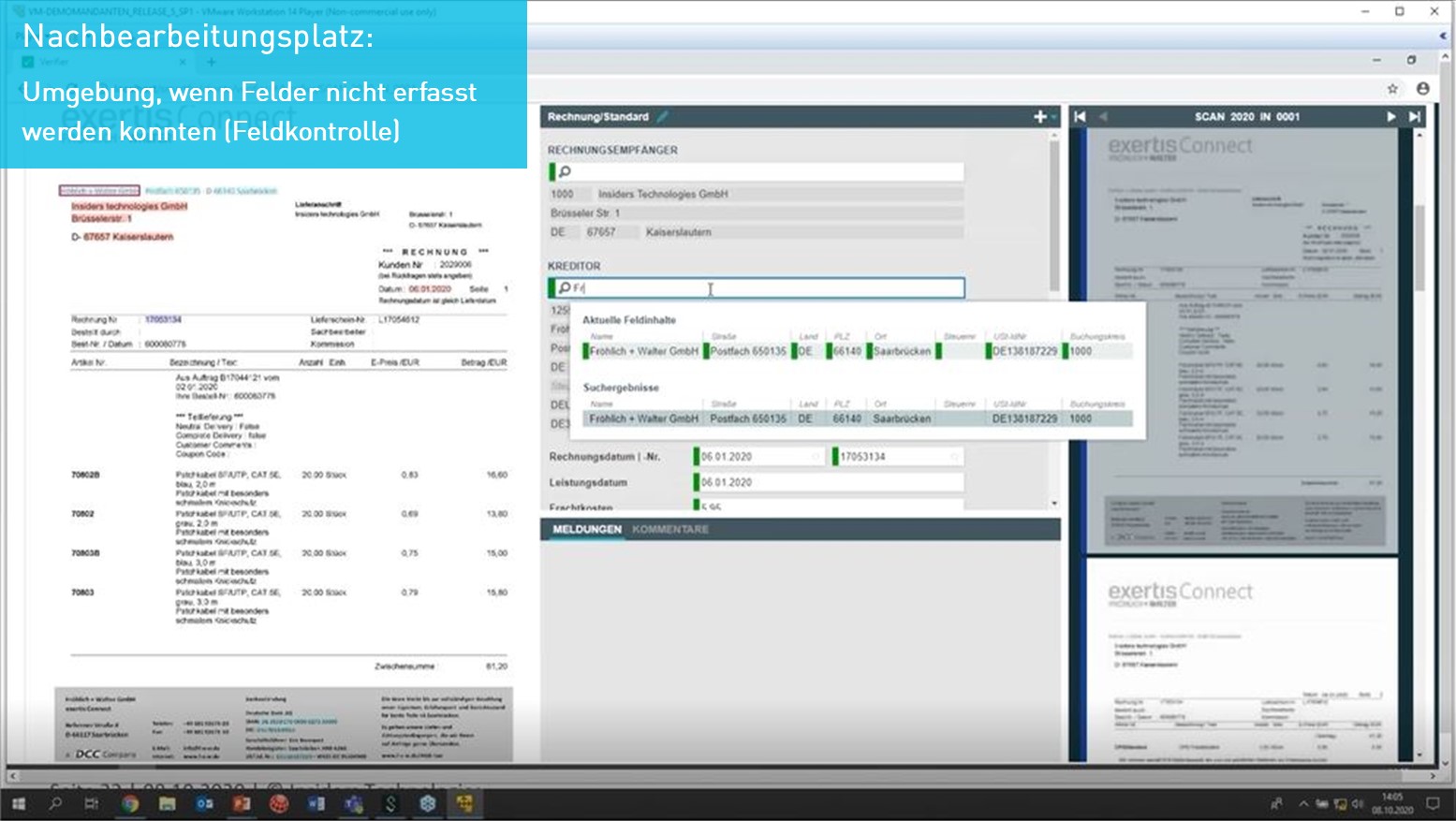Select Fröhlich + Walter GmbH under Suchergebnisse

(644, 419)
